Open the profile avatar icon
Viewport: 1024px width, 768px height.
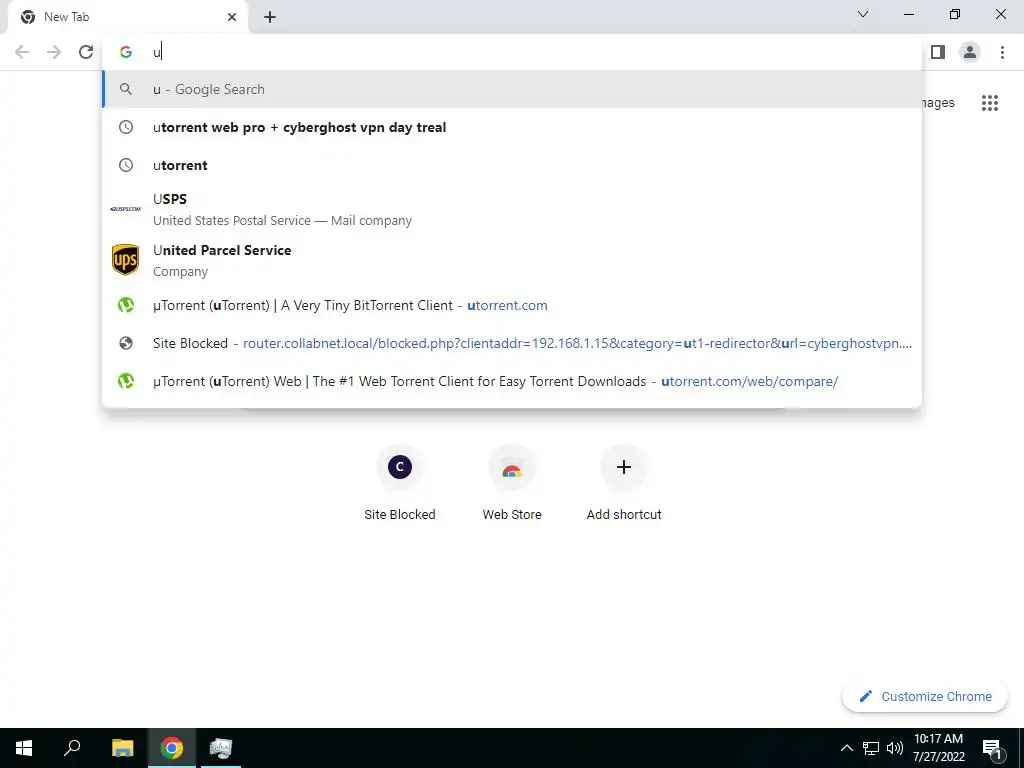[970, 52]
